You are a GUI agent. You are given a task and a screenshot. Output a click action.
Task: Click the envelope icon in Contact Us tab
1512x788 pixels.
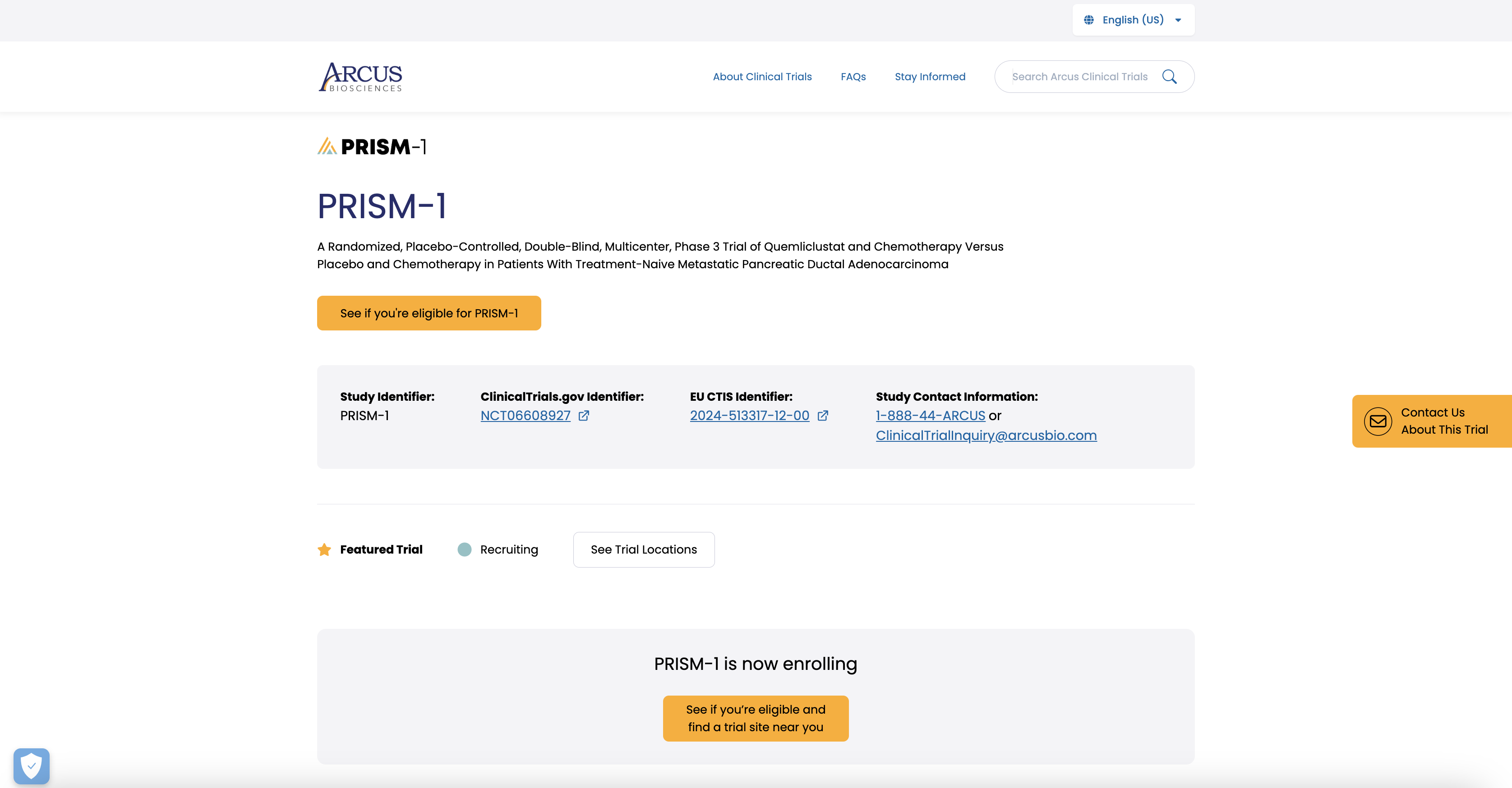point(1378,421)
